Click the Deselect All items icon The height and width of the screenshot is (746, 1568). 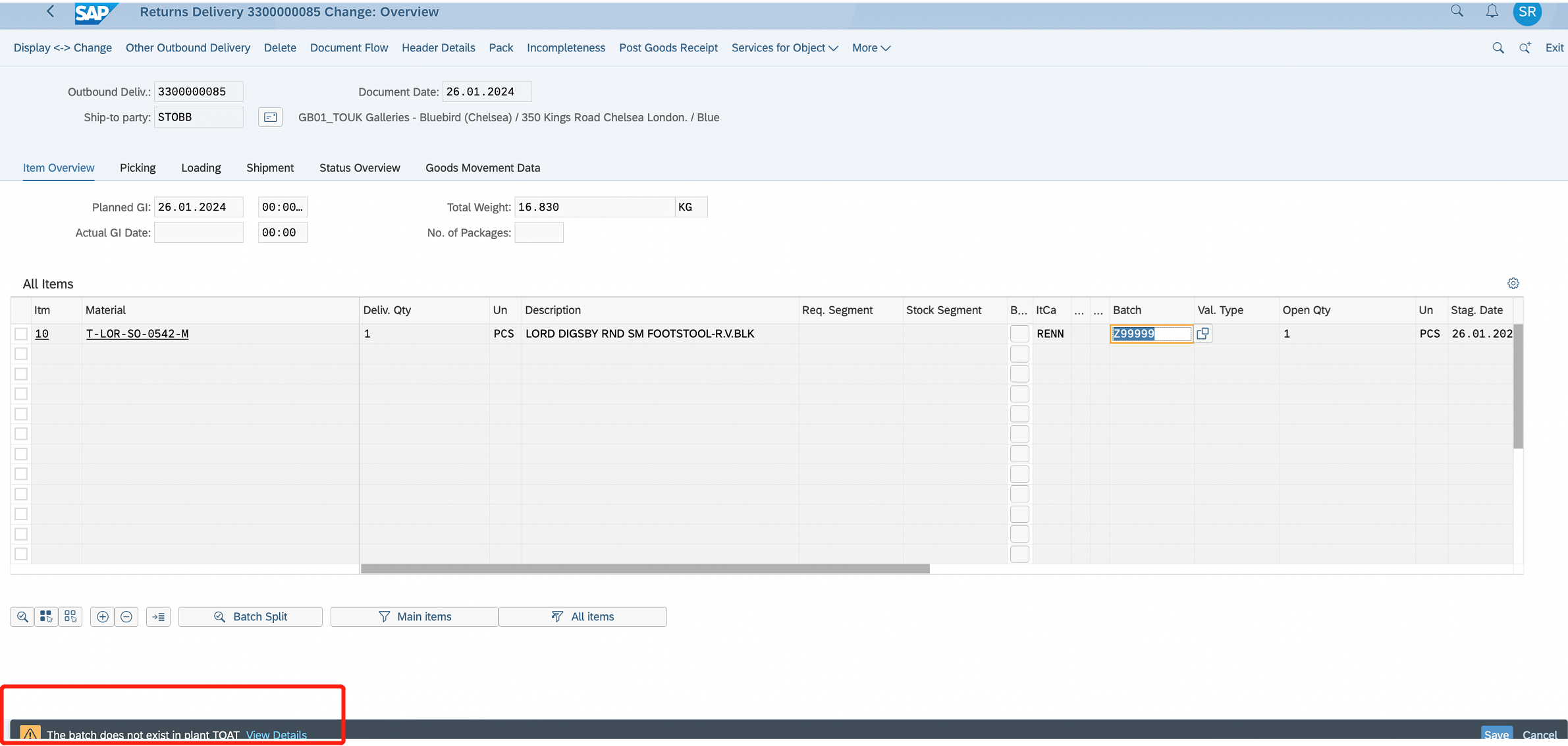(x=70, y=617)
